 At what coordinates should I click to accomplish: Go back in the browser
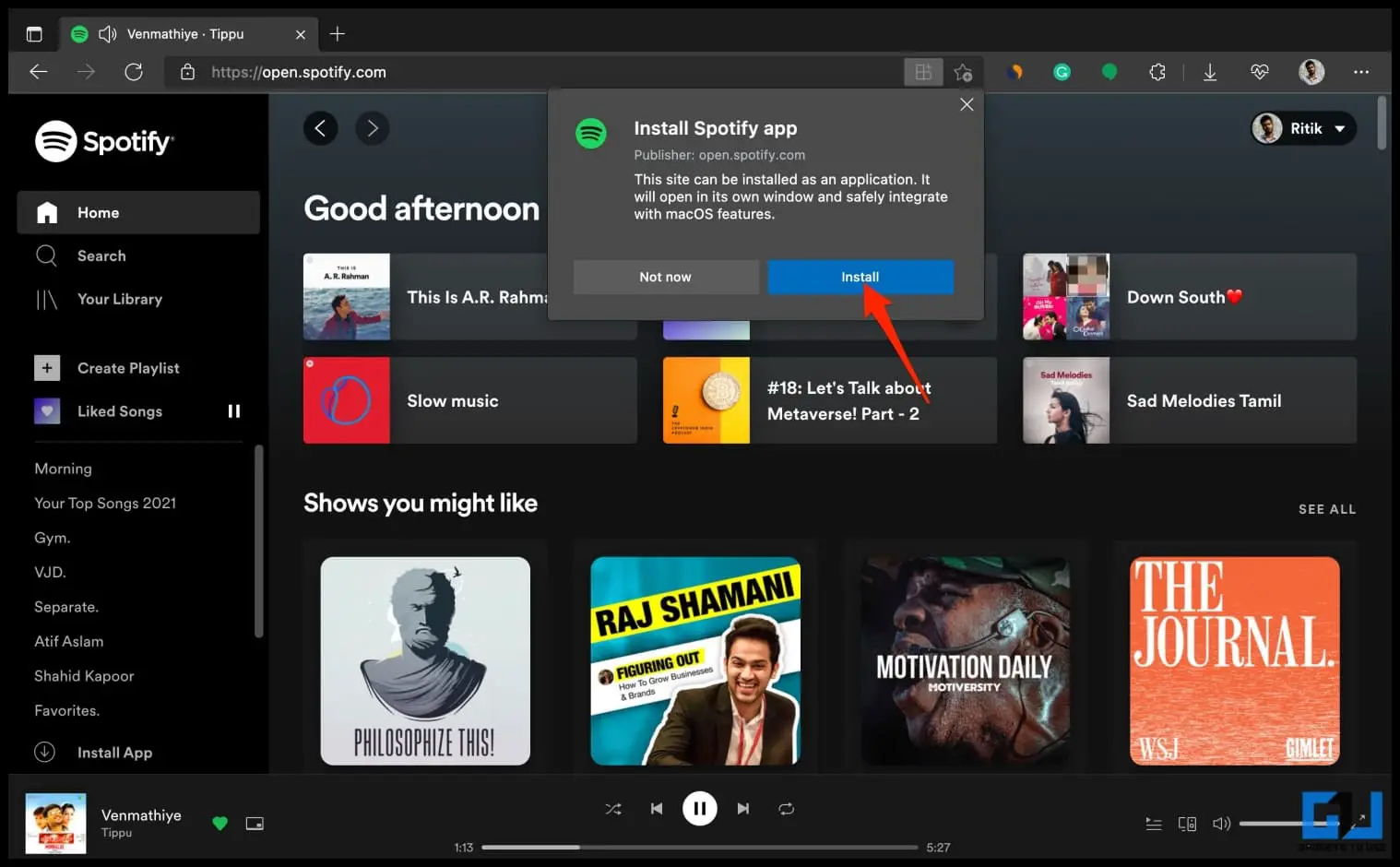39,72
